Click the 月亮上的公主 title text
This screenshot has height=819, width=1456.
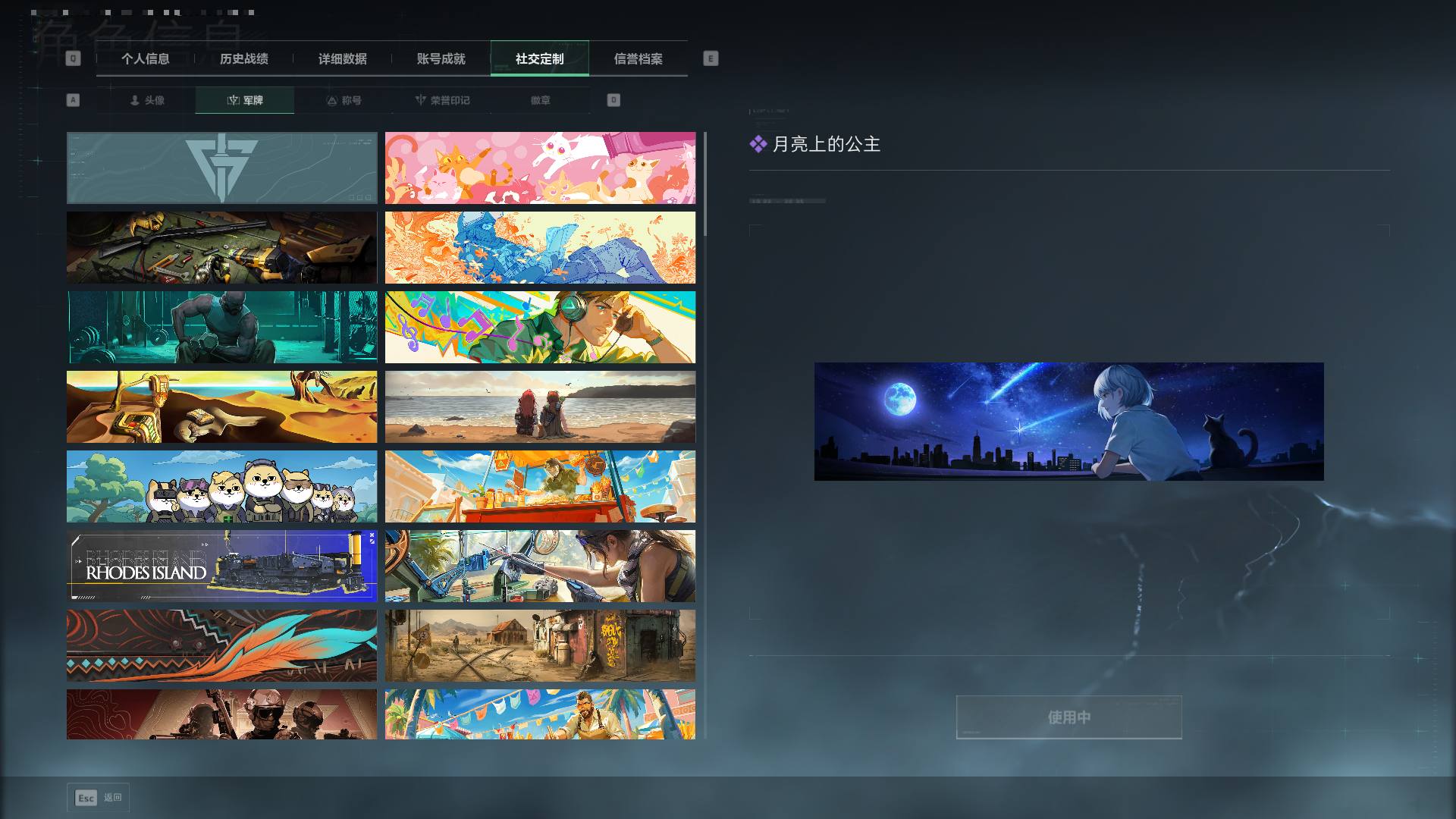[x=826, y=144]
